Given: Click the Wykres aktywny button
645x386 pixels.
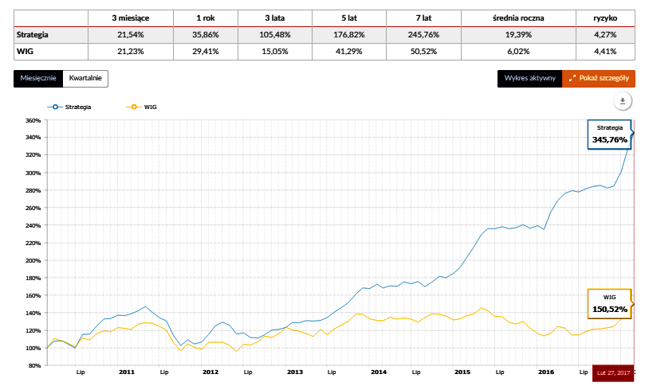Looking at the screenshot, I should (x=530, y=78).
